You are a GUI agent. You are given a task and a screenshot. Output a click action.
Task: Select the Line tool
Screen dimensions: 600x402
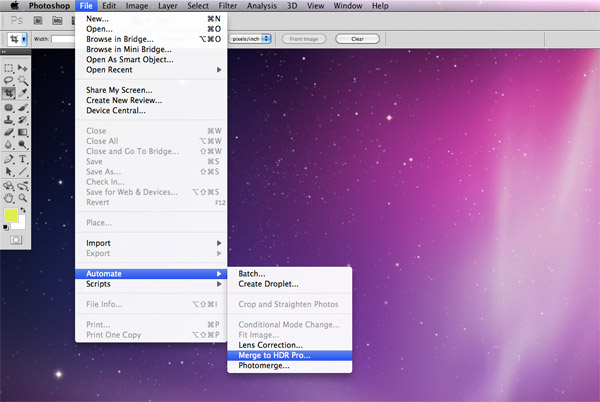[23, 171]
